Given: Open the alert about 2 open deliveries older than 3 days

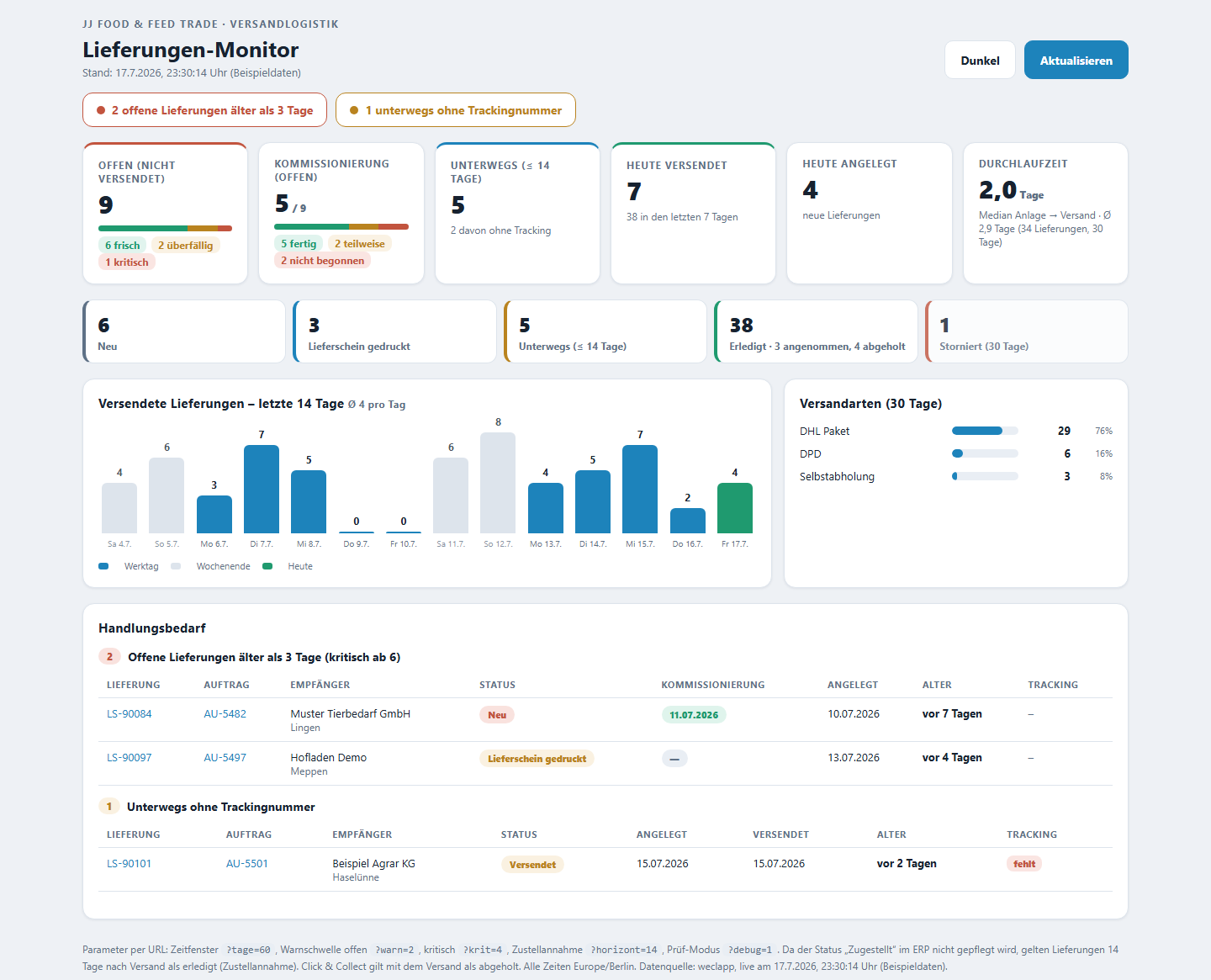Looking at the screenshot, I should 204,110.
